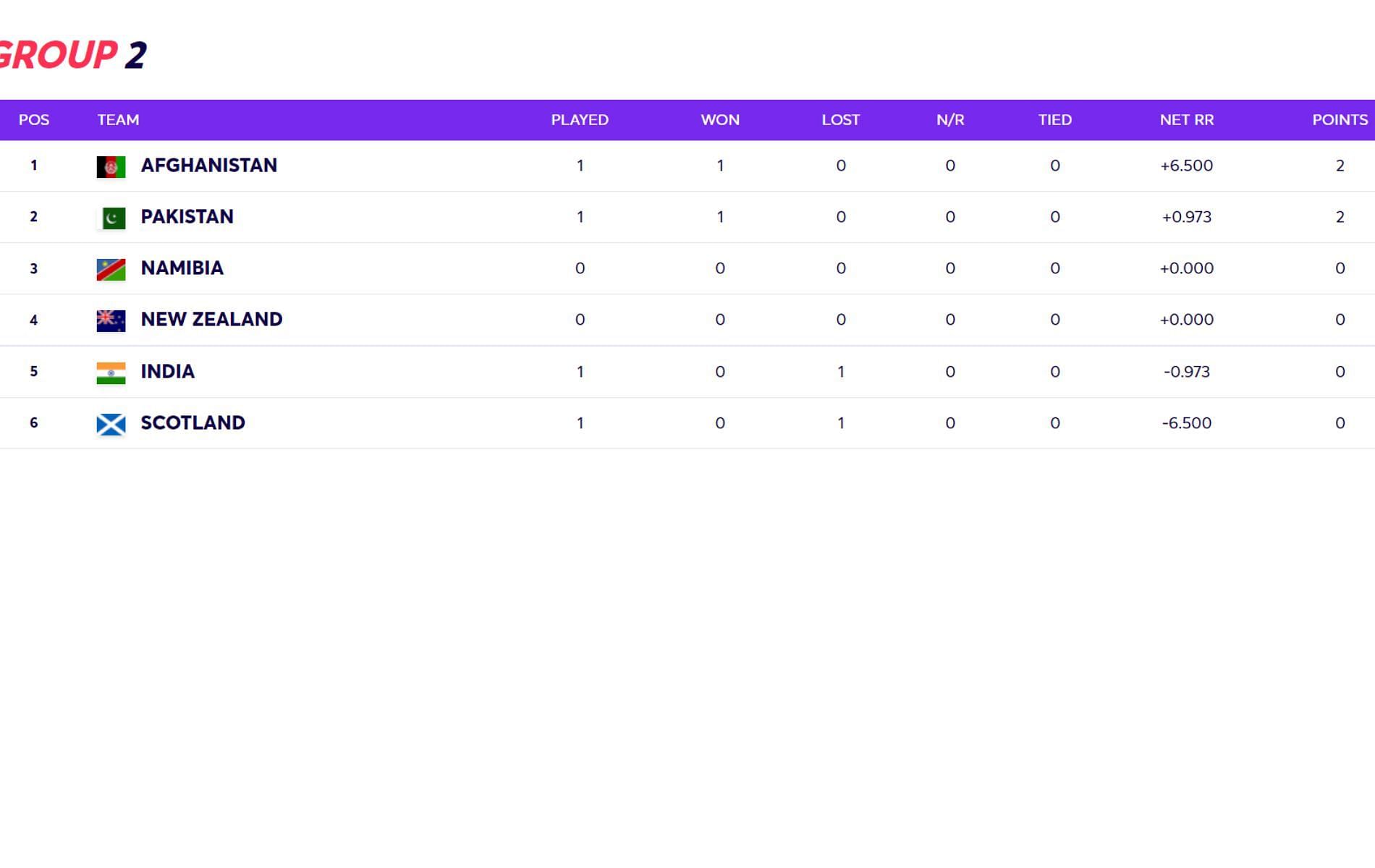Screen dimensions: 1375x868
Task: Click the India flag icon
Action: (111, 373)
